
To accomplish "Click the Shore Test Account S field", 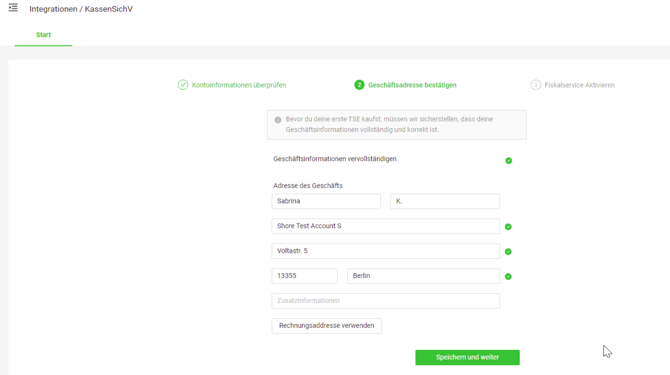I will point(385,226).
